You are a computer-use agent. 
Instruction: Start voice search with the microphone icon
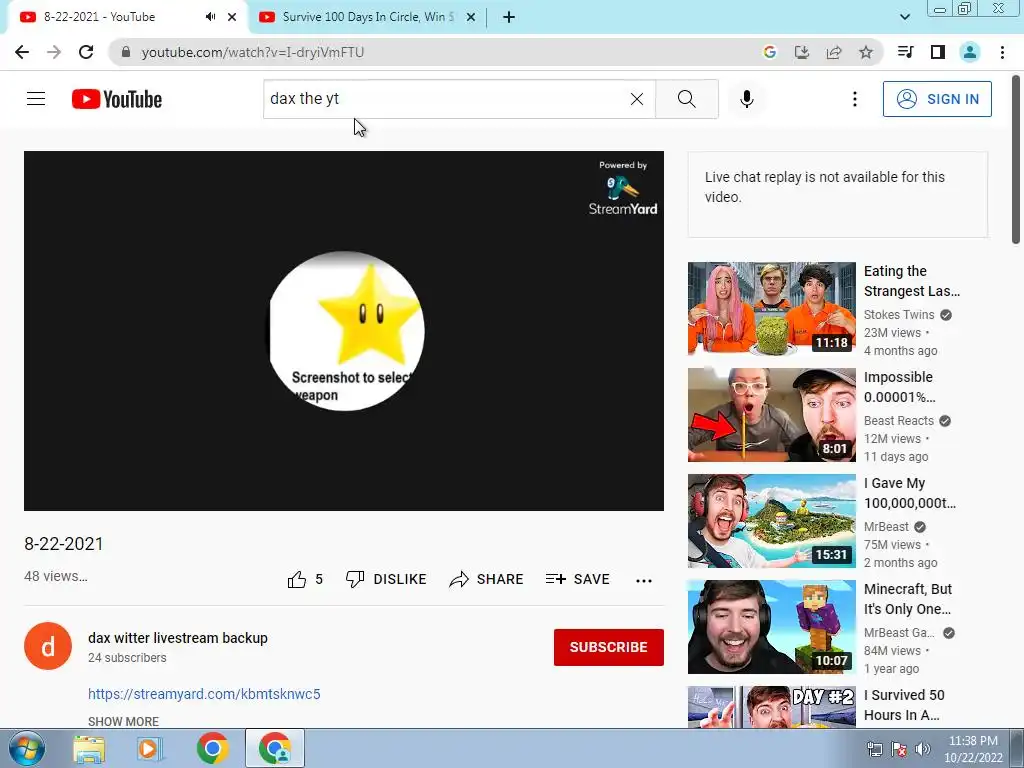point(747,99)
